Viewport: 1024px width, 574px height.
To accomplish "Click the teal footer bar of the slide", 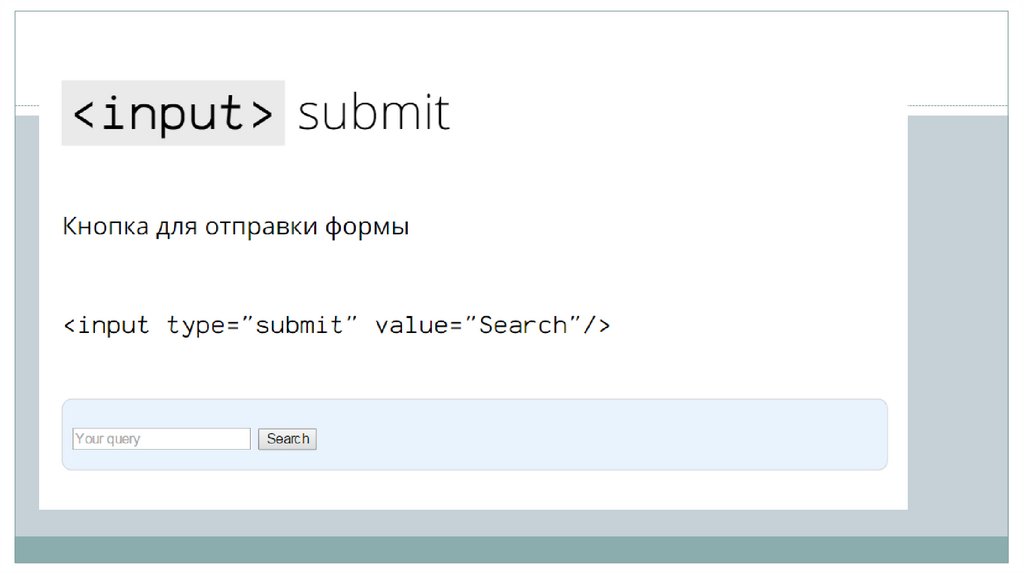I will (511, 549).
